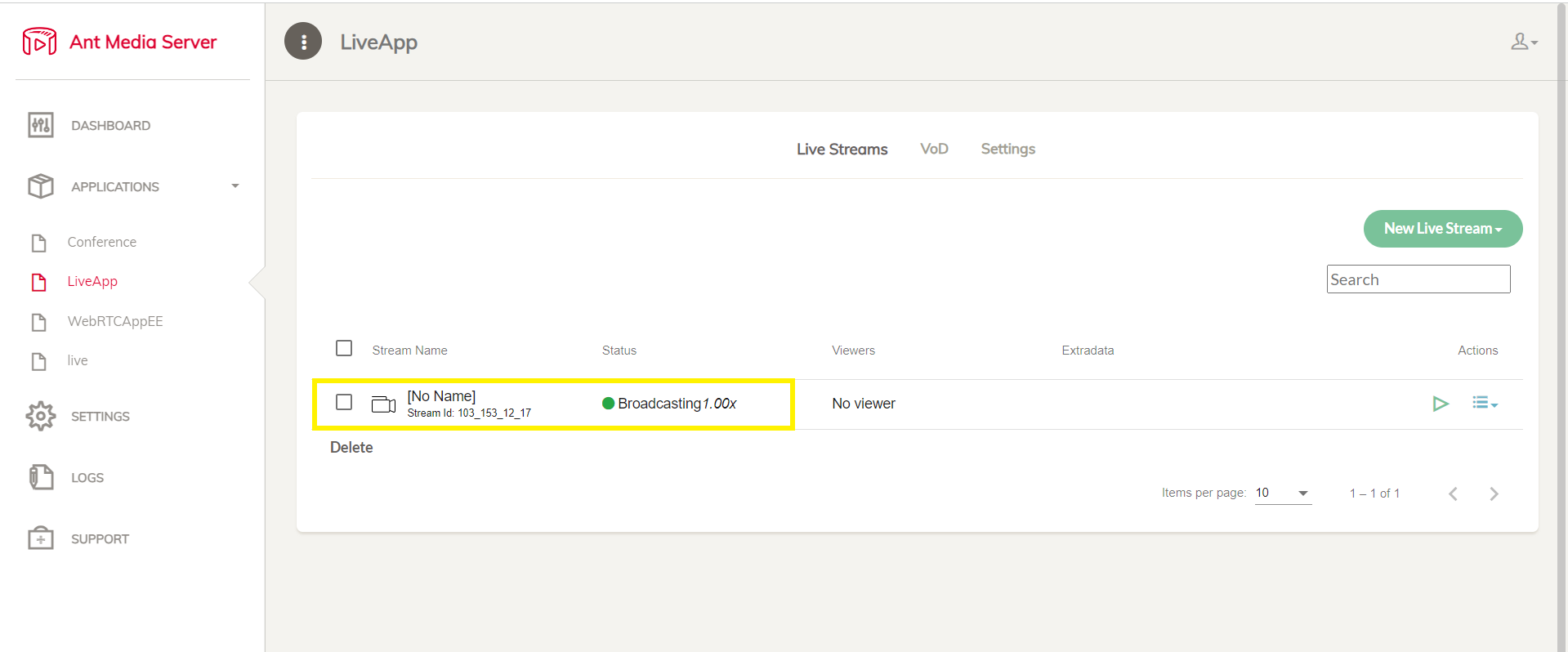Click the Support first-aid kit icon
Screen dimensions: 1568x652
click(41, 538)
